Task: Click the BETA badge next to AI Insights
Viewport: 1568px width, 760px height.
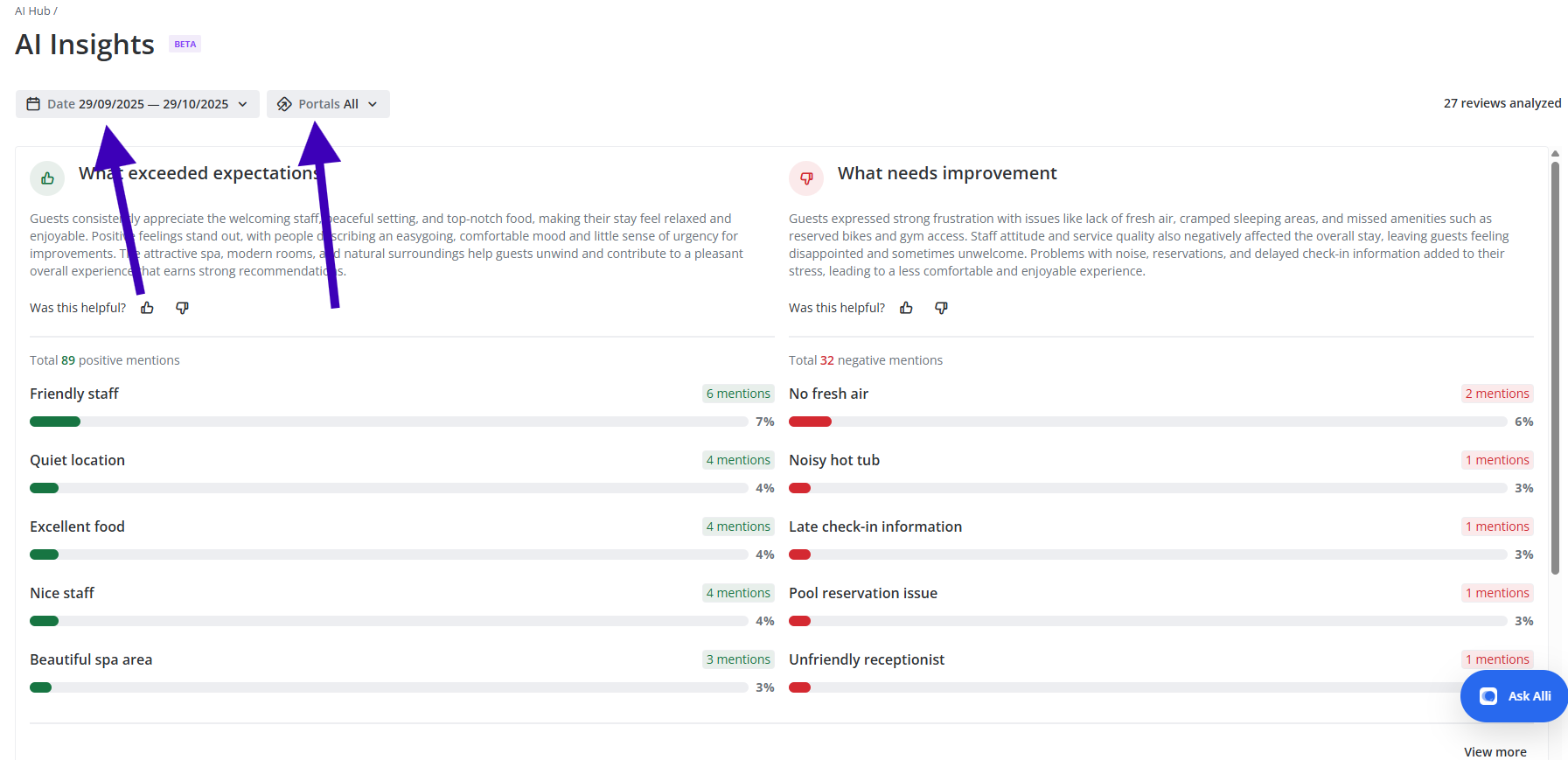Action: click(x=185, y=45)
